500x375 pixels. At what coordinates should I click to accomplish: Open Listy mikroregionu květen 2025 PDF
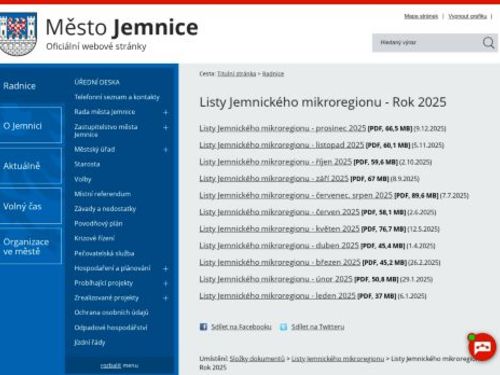(x=279, y=229)
